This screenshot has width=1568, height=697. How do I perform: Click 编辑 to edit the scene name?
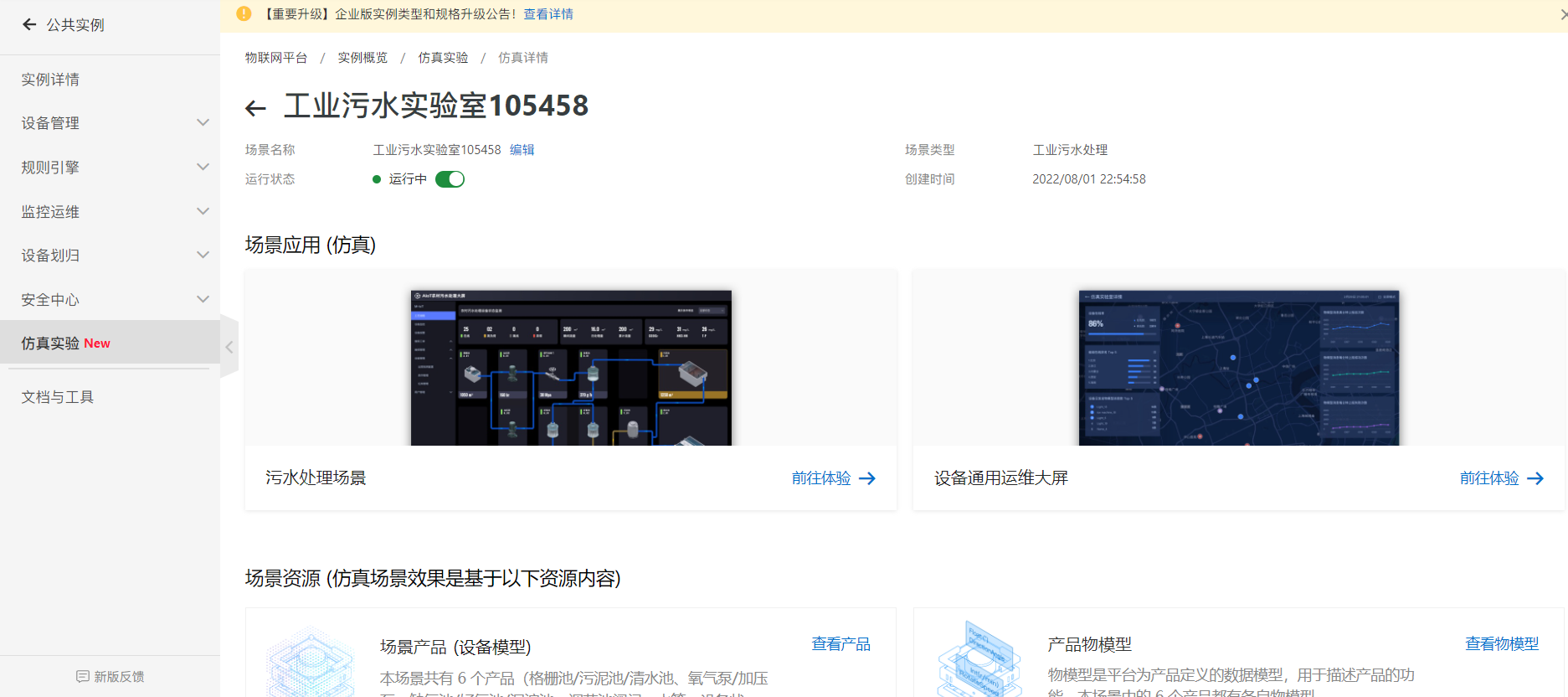pyautogui.click(x=522, y=150)
